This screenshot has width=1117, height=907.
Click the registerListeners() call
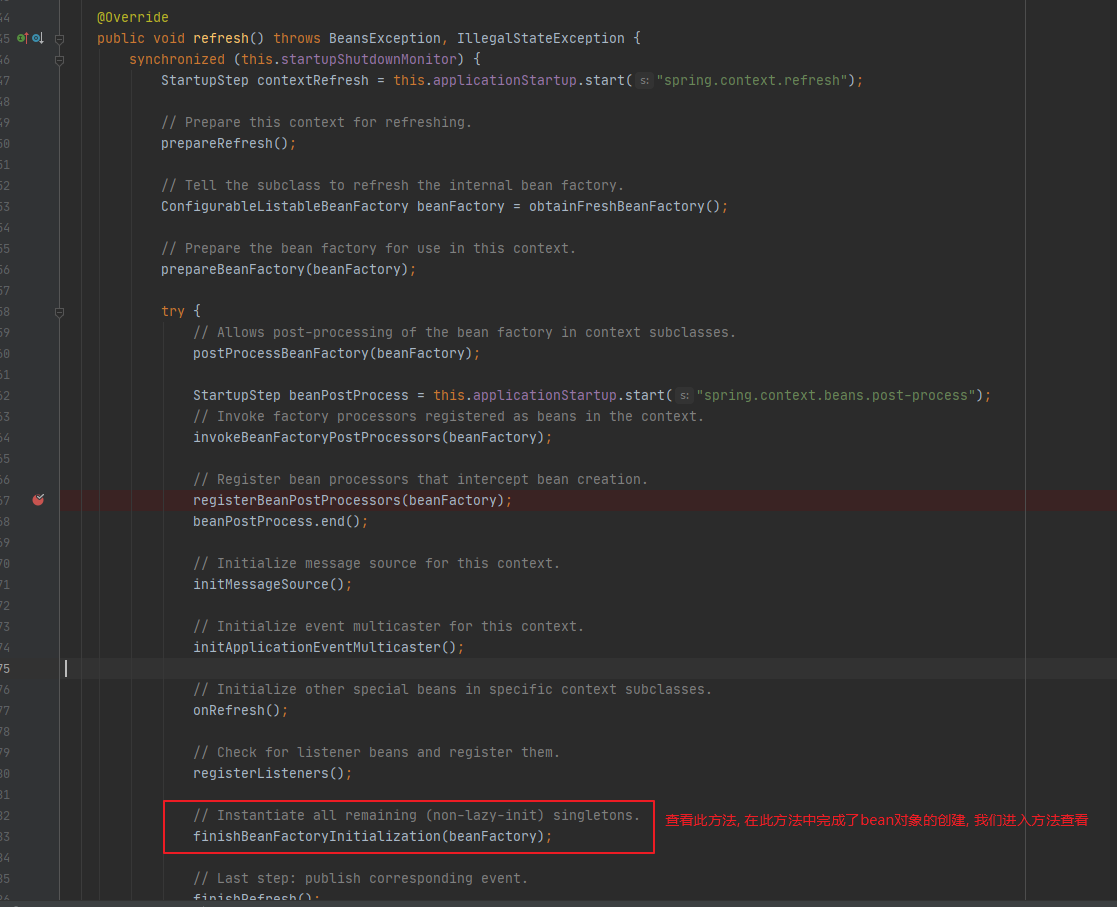click(x=269, y=774)
